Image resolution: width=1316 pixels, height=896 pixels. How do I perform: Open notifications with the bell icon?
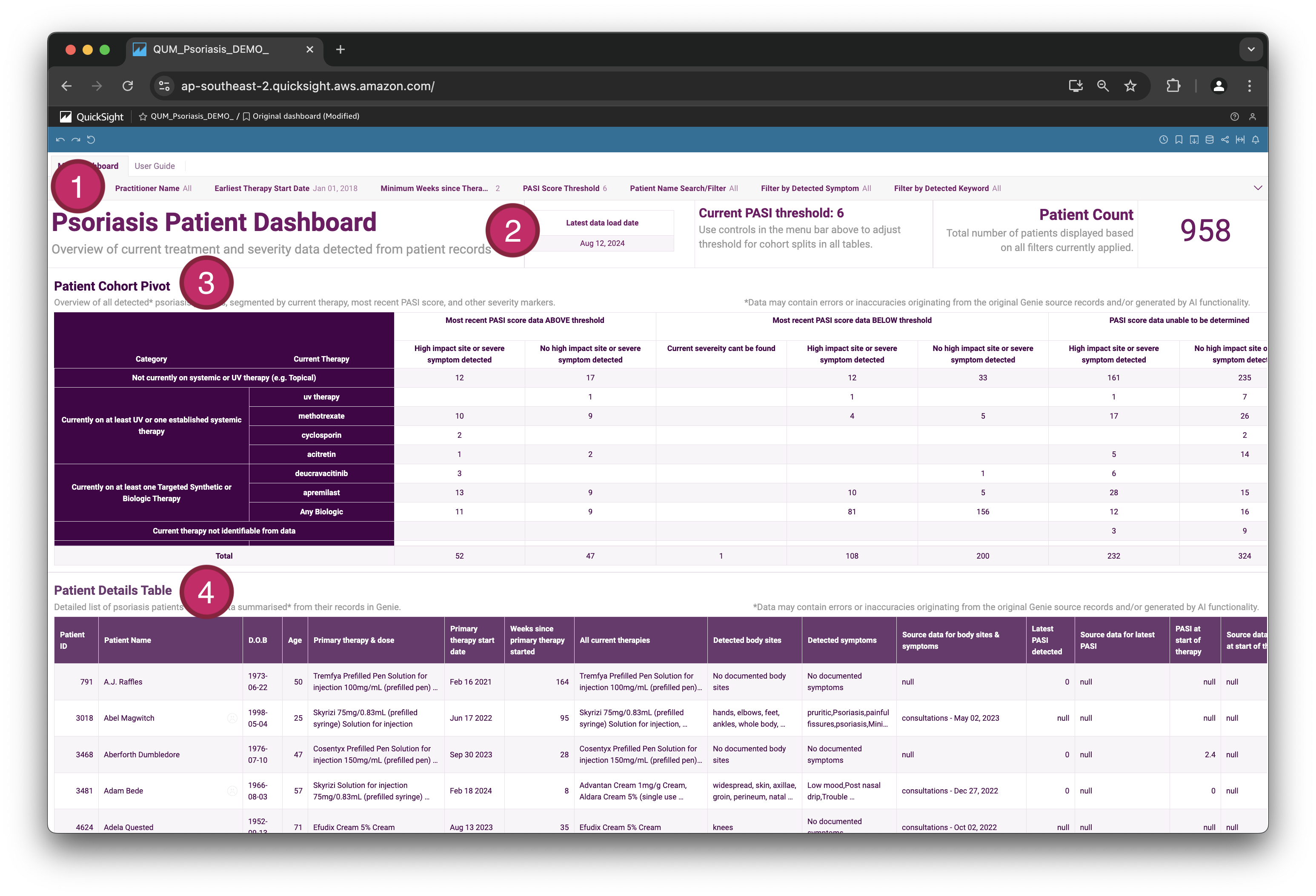click(1256, 140)
